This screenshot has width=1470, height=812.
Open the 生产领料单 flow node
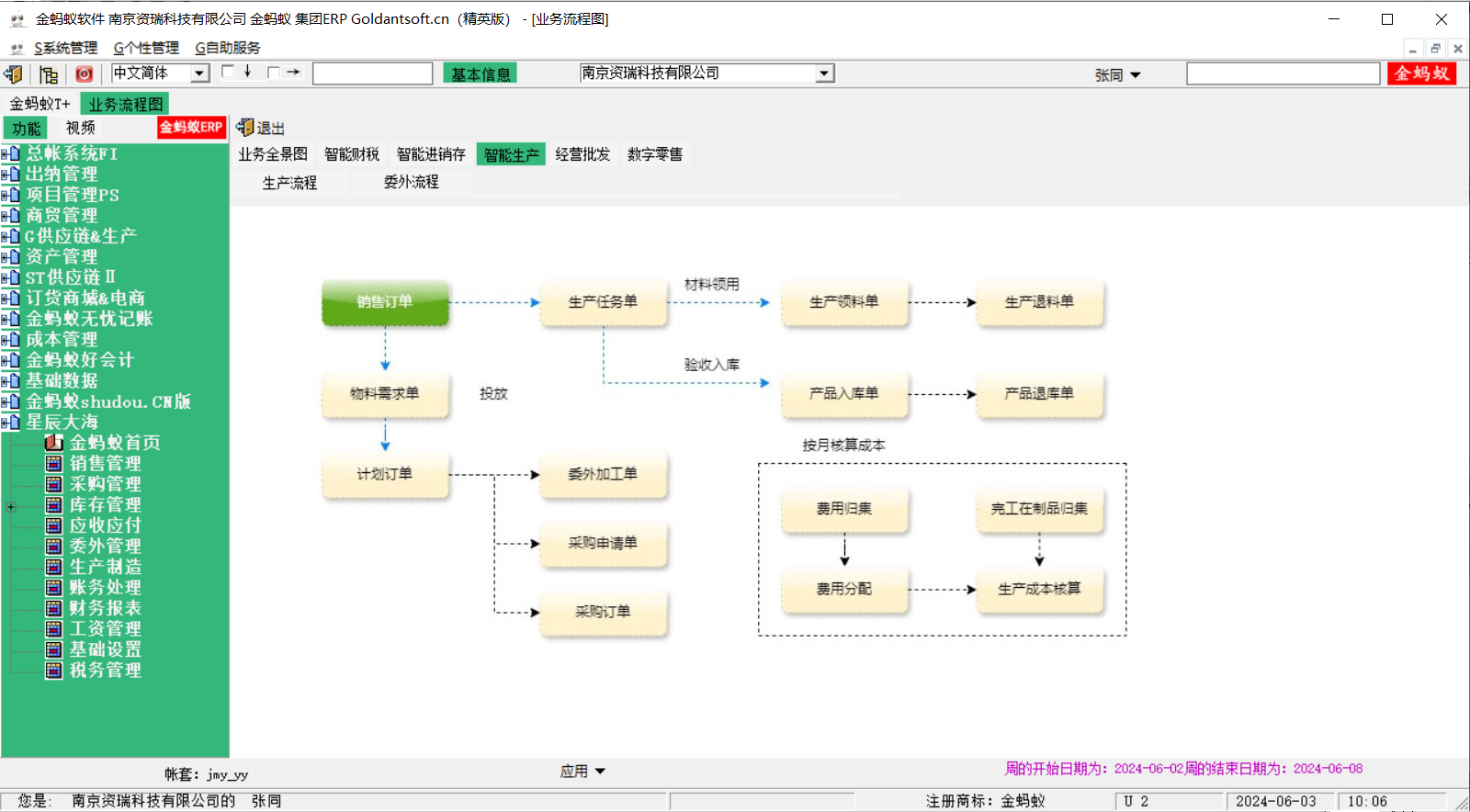click(x=844, y=302)
